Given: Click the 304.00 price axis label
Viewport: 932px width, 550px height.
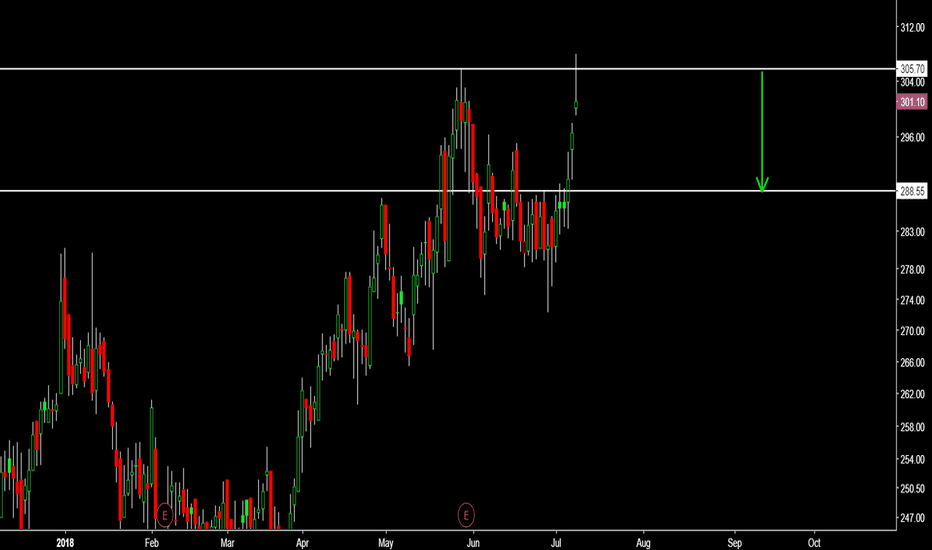Looking at the screenshot, I should pyautogui.click(x=912, y=82).
